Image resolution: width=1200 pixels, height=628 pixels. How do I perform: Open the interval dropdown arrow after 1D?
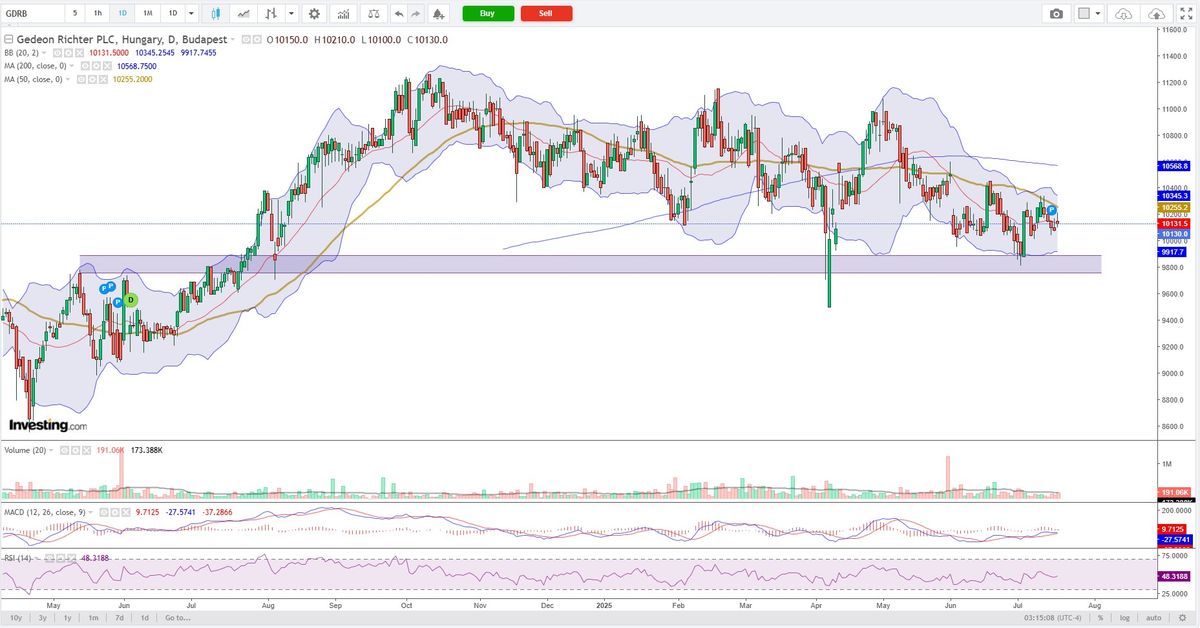click(191, 14)
